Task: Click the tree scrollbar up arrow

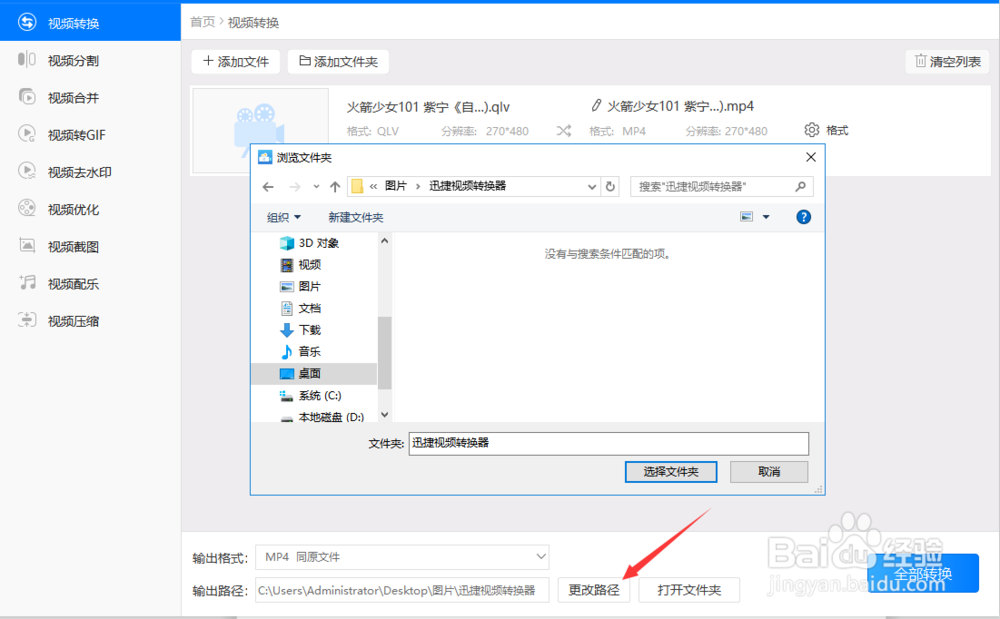Action: [x=385, y=240]
